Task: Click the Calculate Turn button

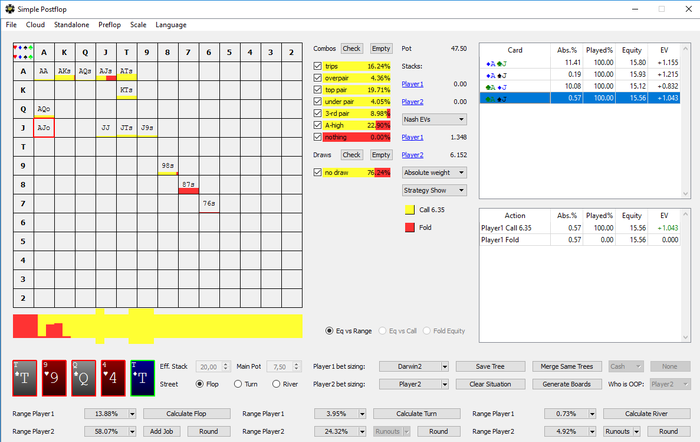Action: tap(417, 413)
